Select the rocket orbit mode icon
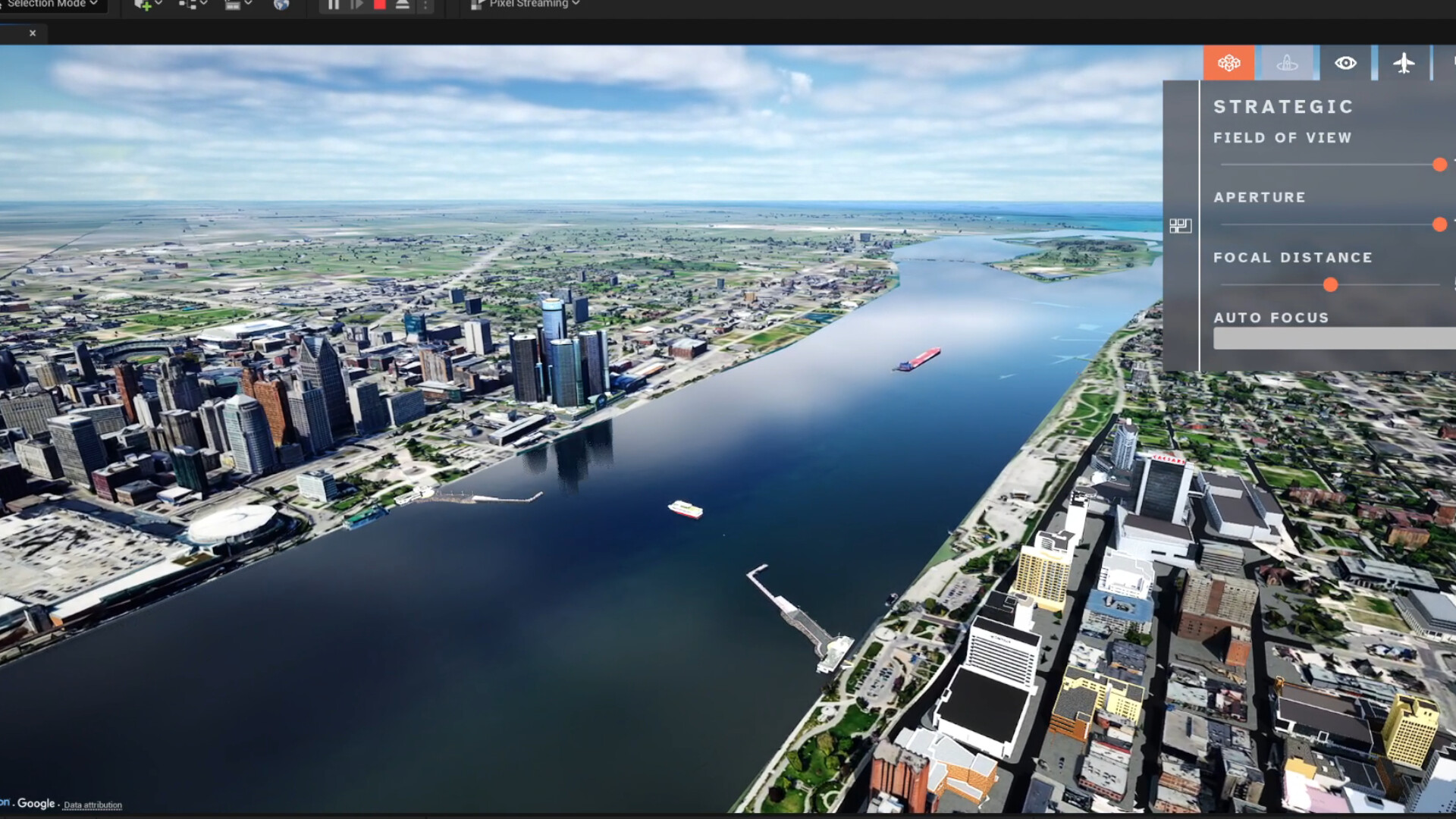Screen dimensions: 1456x819 coord(1287,63)
